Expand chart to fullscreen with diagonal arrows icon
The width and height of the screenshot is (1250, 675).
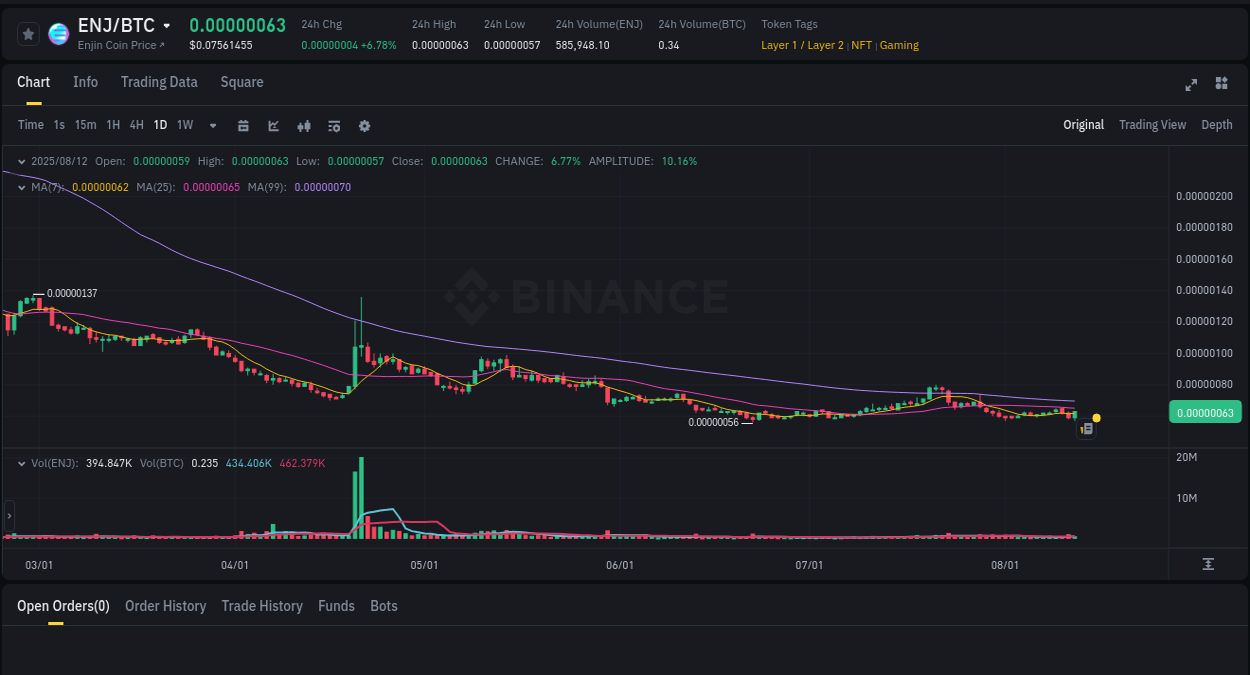coord(1190,84)
